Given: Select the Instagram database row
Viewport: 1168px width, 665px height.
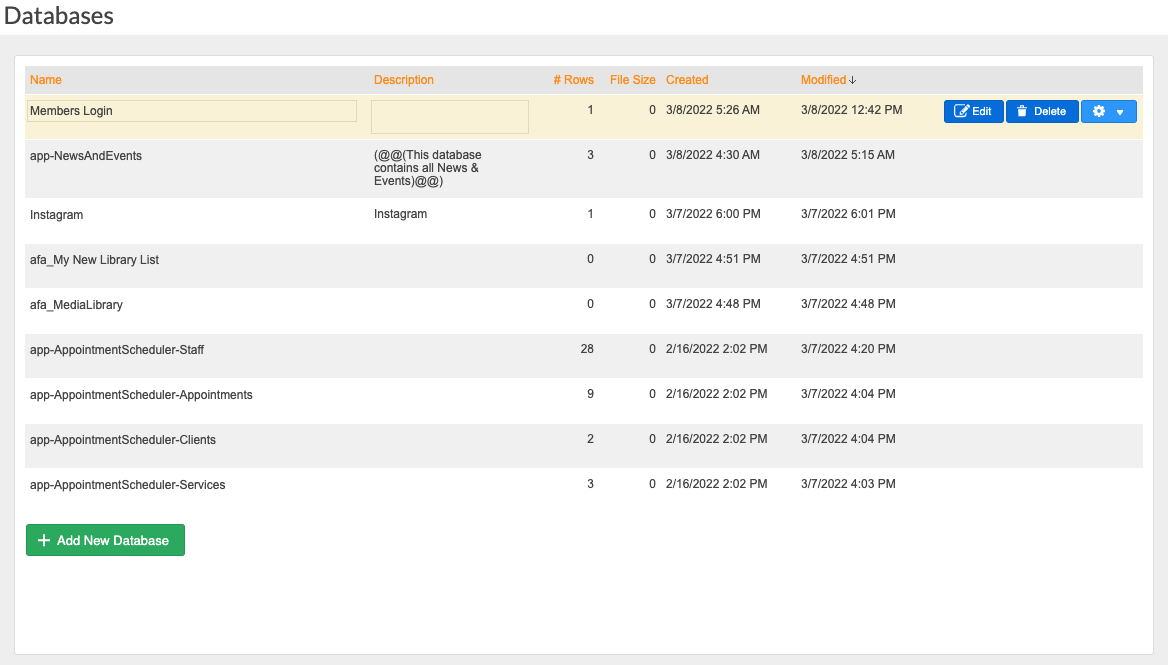Looking at the screenshot, I should click(57, 215).
